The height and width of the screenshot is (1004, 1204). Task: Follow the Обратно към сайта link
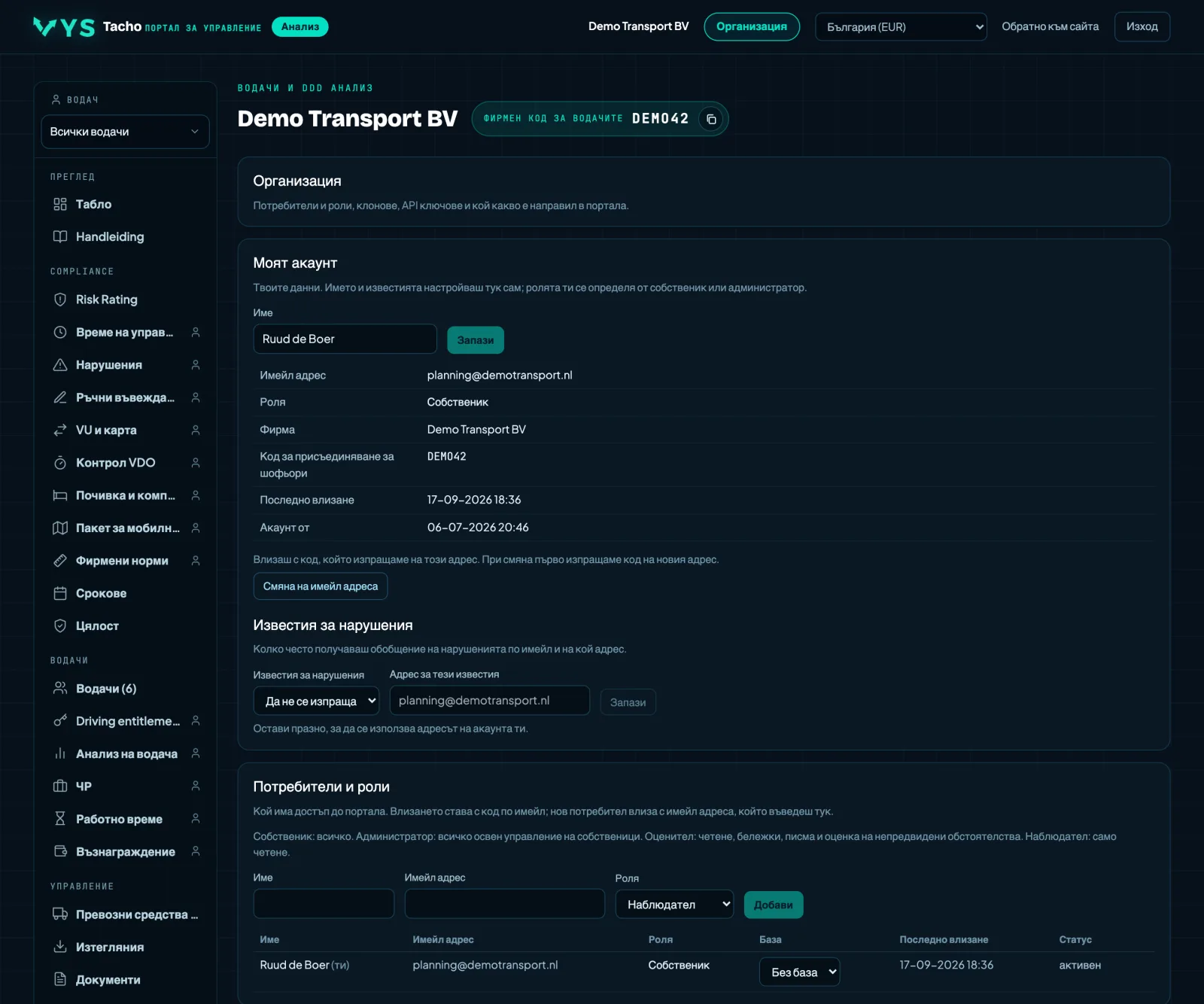coord(1050,26)
